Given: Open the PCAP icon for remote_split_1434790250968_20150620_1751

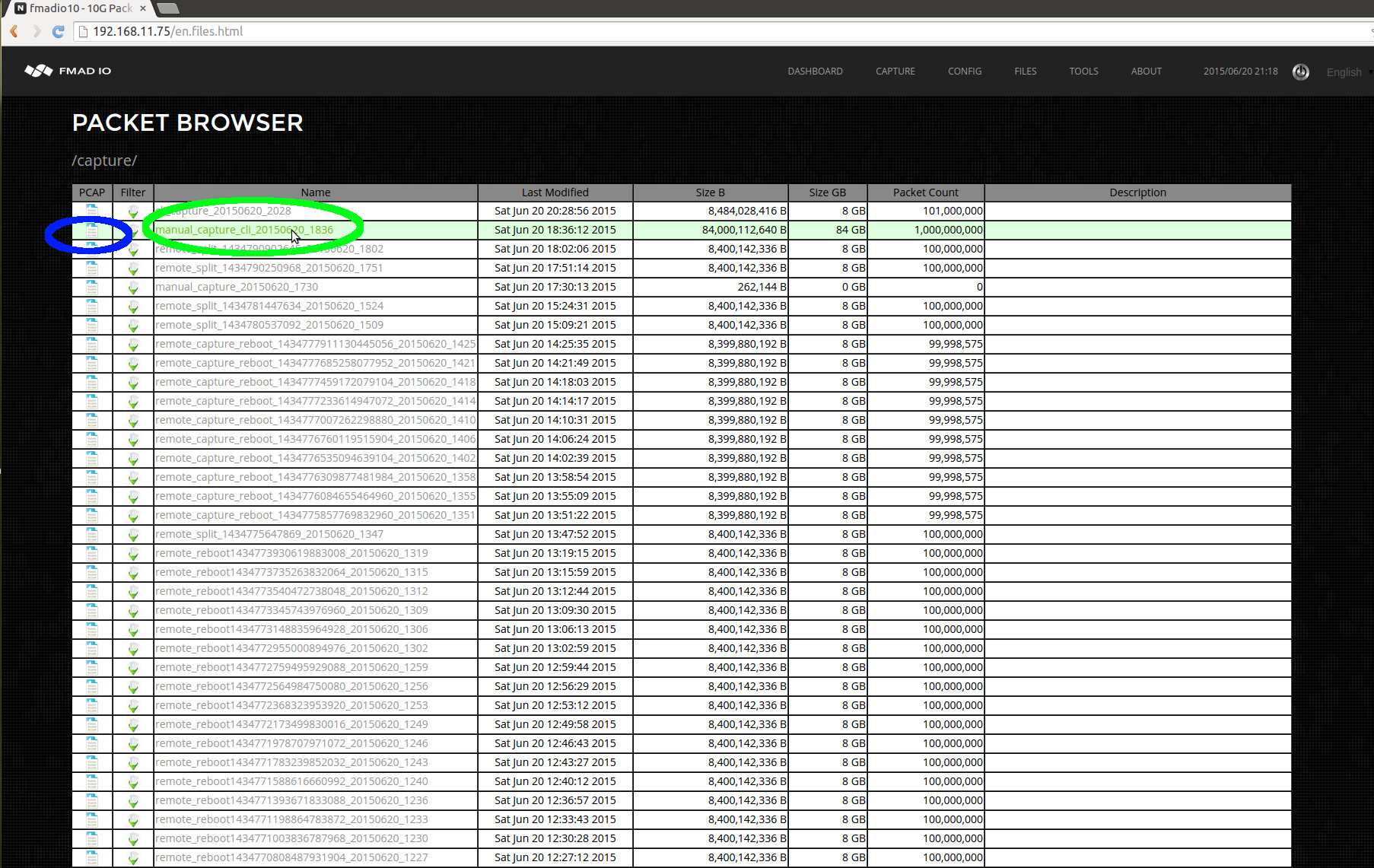Looking at the screenshot, I should [91, 268].
